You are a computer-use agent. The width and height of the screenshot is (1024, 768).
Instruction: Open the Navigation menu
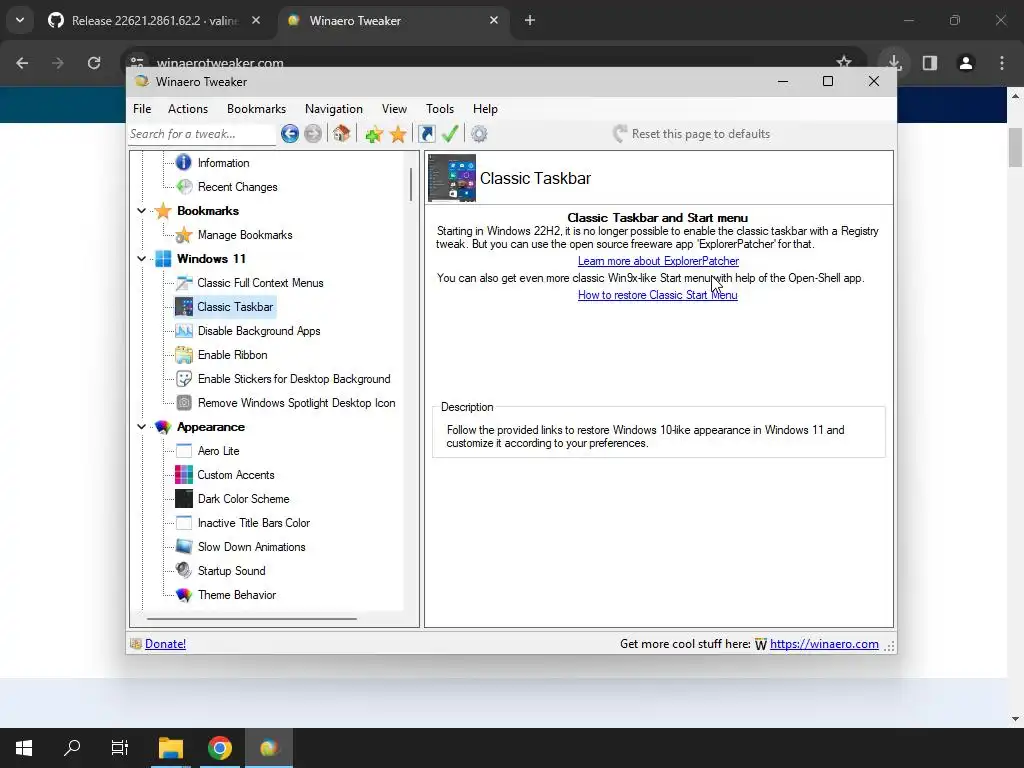(x=334, y=109)
